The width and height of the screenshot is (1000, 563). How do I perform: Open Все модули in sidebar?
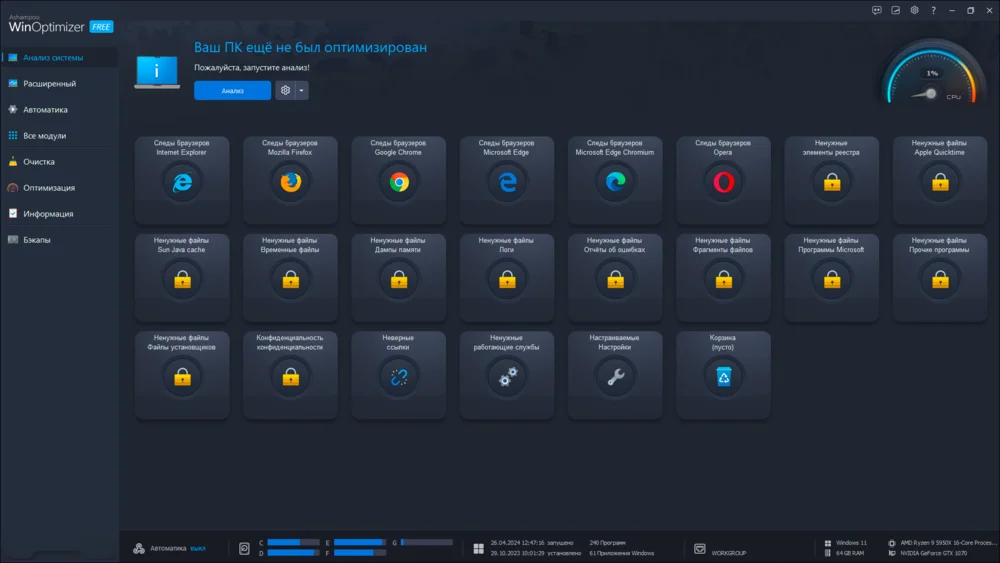coord(59,136)
